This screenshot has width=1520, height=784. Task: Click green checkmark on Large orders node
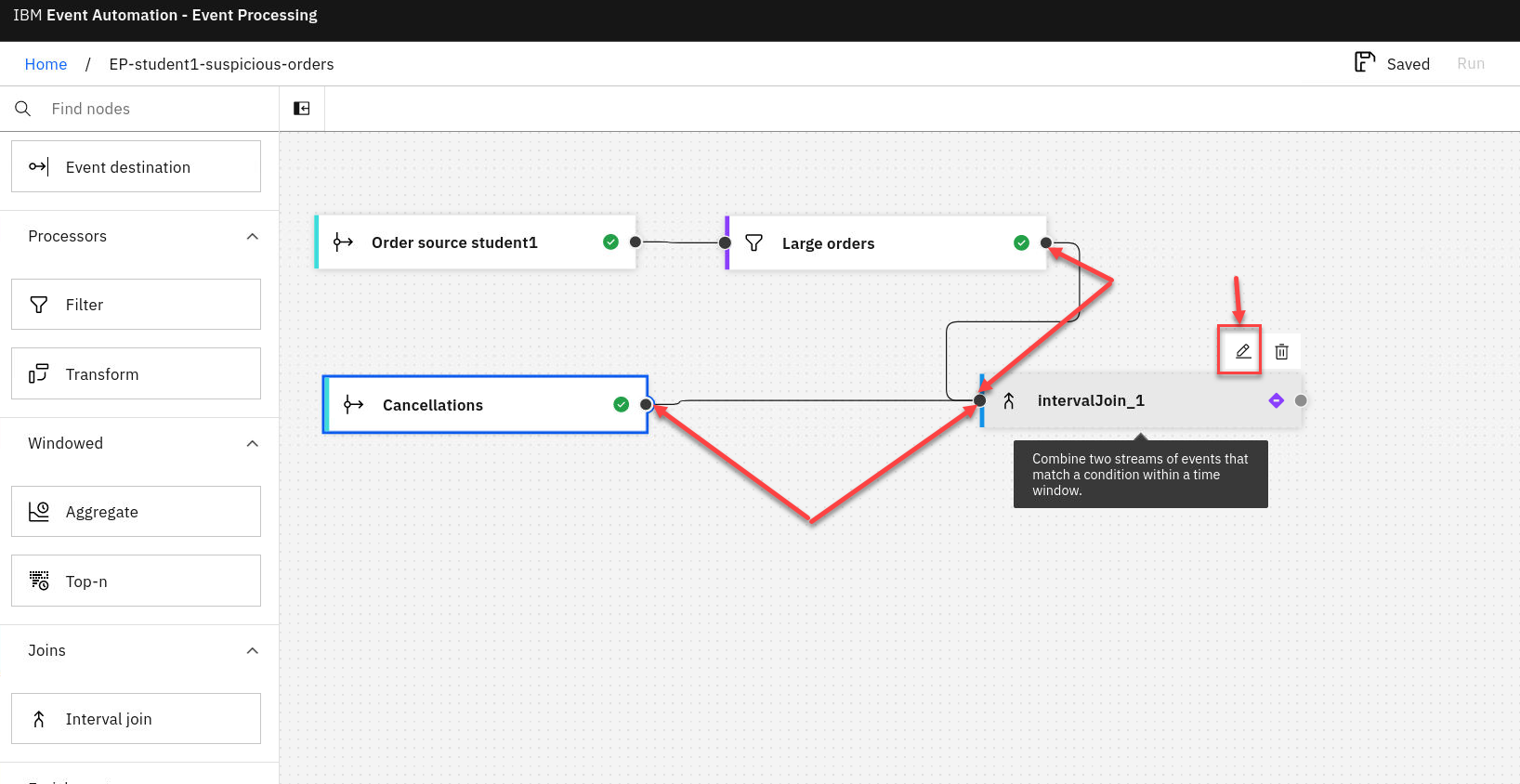click(1021, 242)
